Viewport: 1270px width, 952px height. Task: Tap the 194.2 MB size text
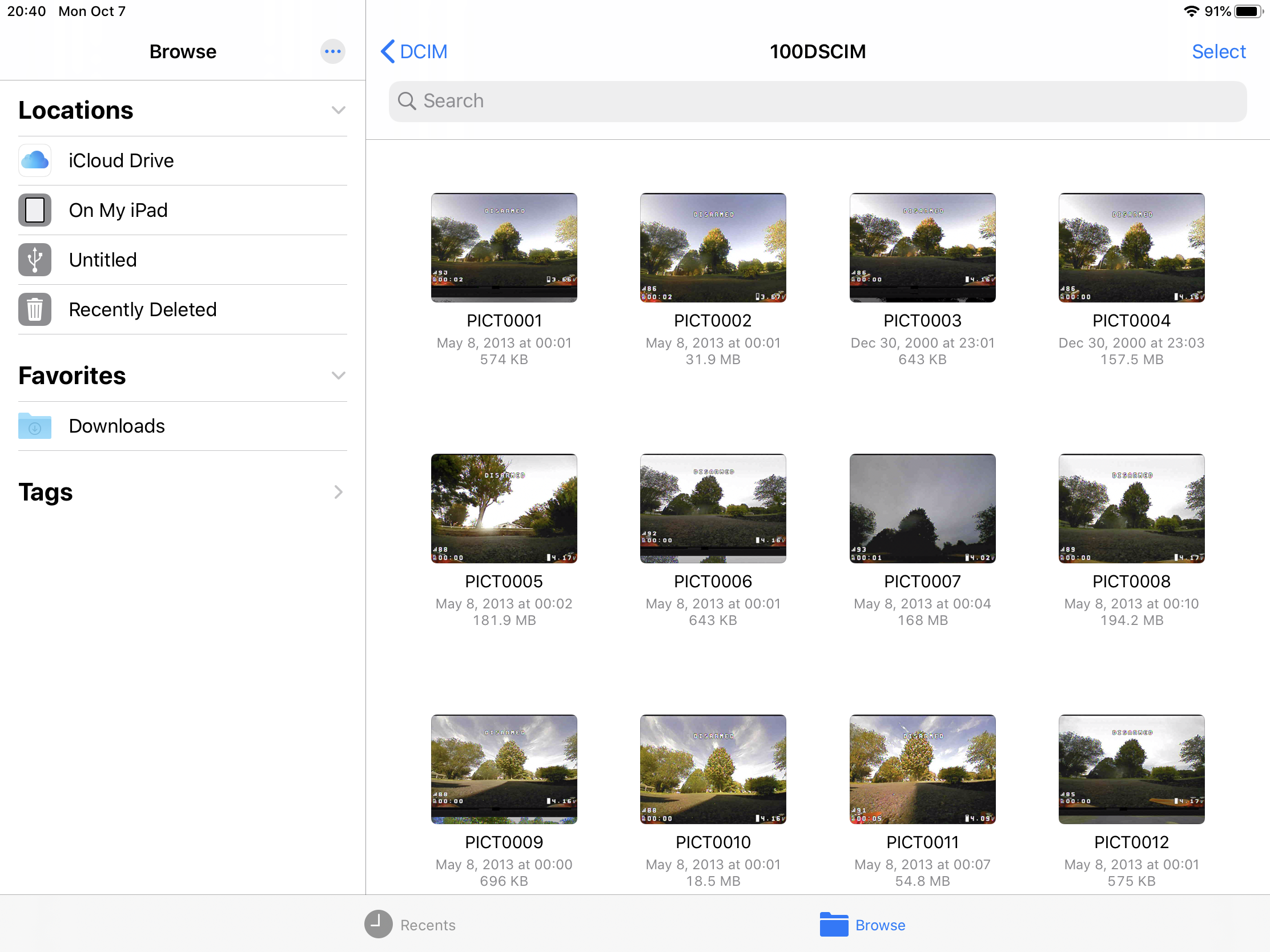tap(1131, 620)
